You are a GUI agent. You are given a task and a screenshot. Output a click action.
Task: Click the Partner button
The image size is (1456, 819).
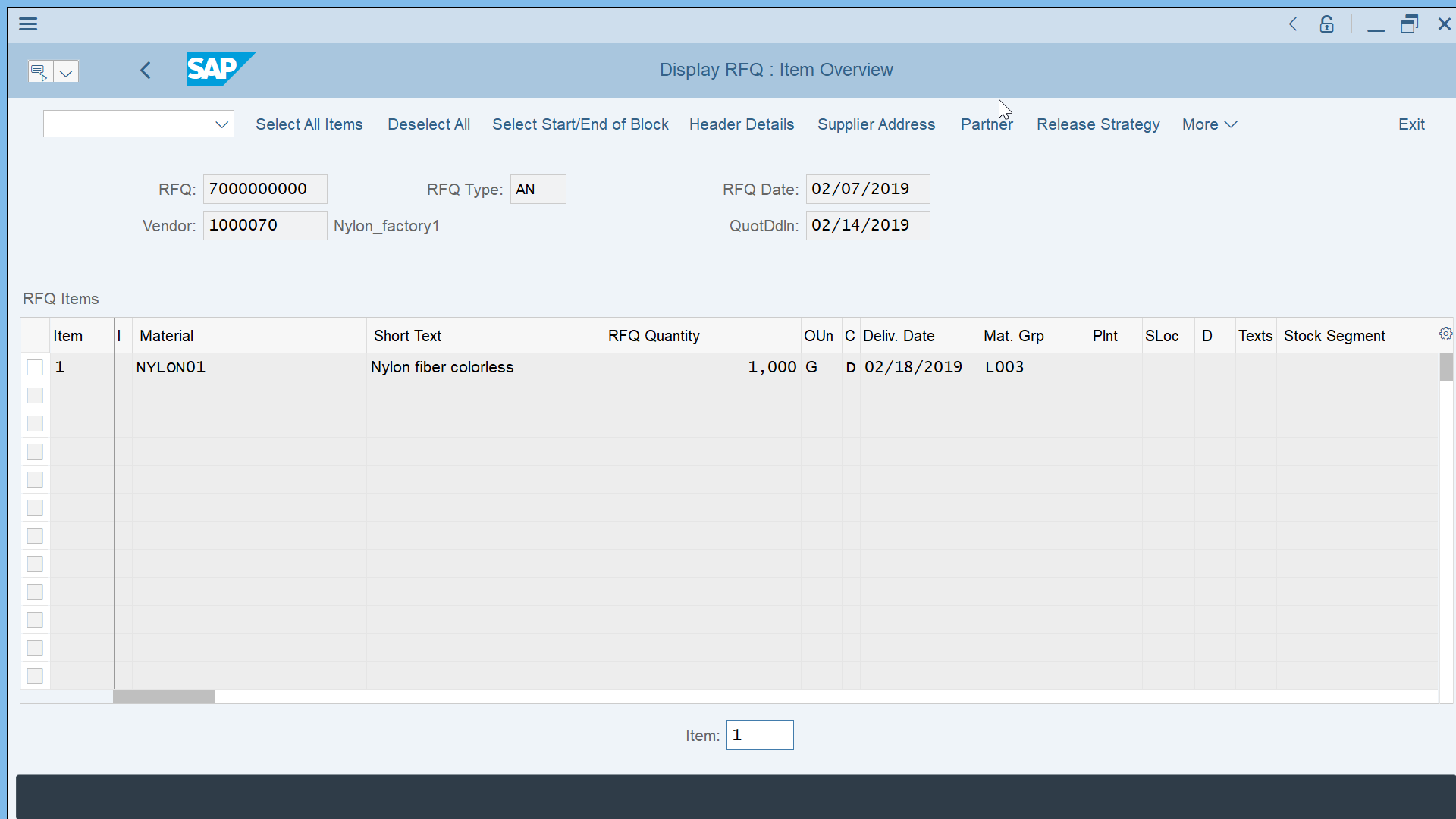point(986,124)
